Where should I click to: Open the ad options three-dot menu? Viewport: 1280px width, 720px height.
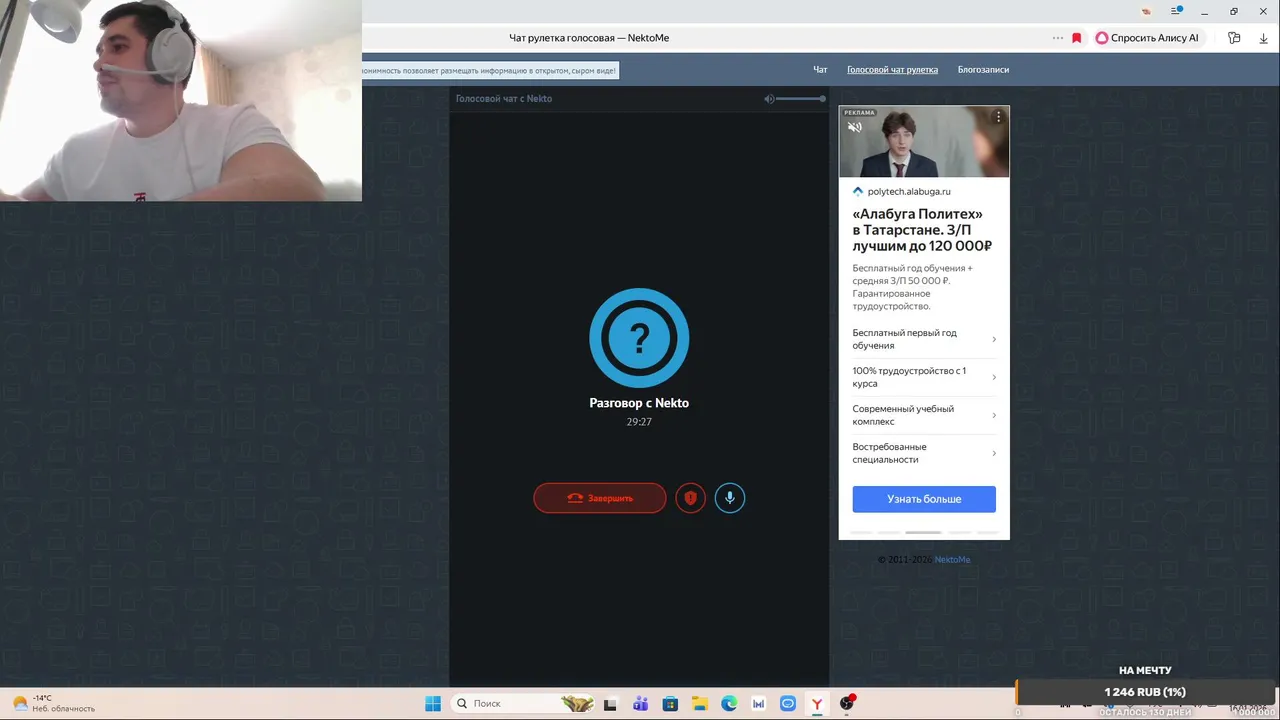(997, 117)
